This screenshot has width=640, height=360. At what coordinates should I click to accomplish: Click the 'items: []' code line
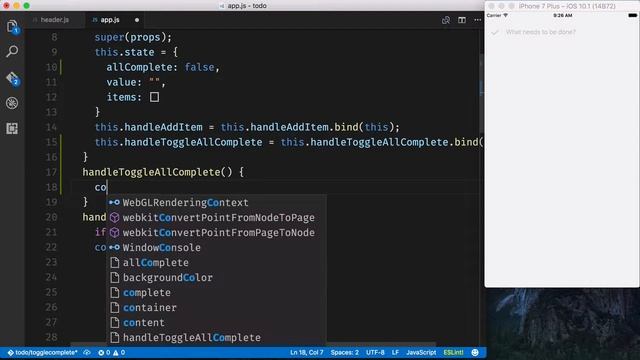133,97
